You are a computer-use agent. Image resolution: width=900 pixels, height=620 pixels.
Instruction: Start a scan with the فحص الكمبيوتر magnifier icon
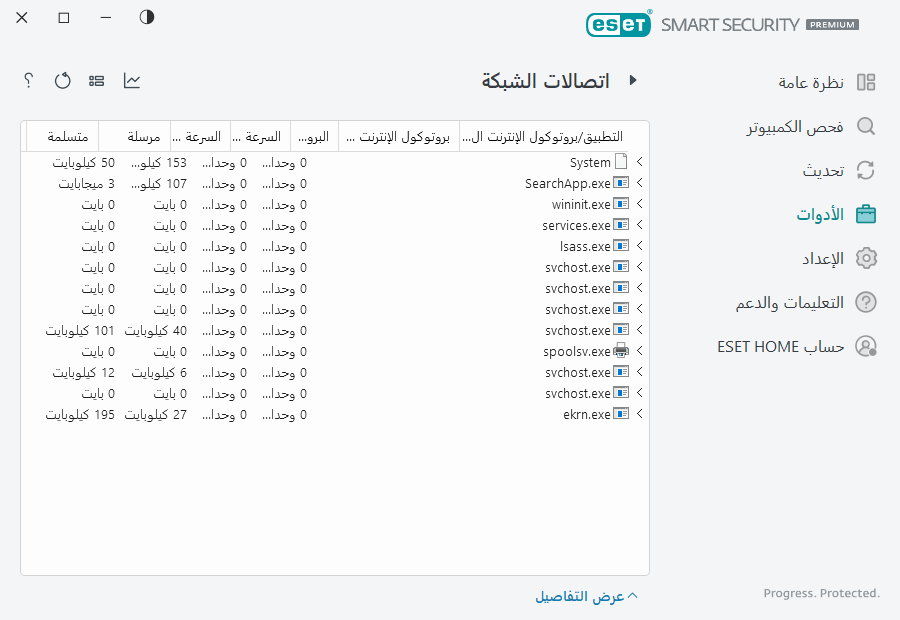(866, 127)
